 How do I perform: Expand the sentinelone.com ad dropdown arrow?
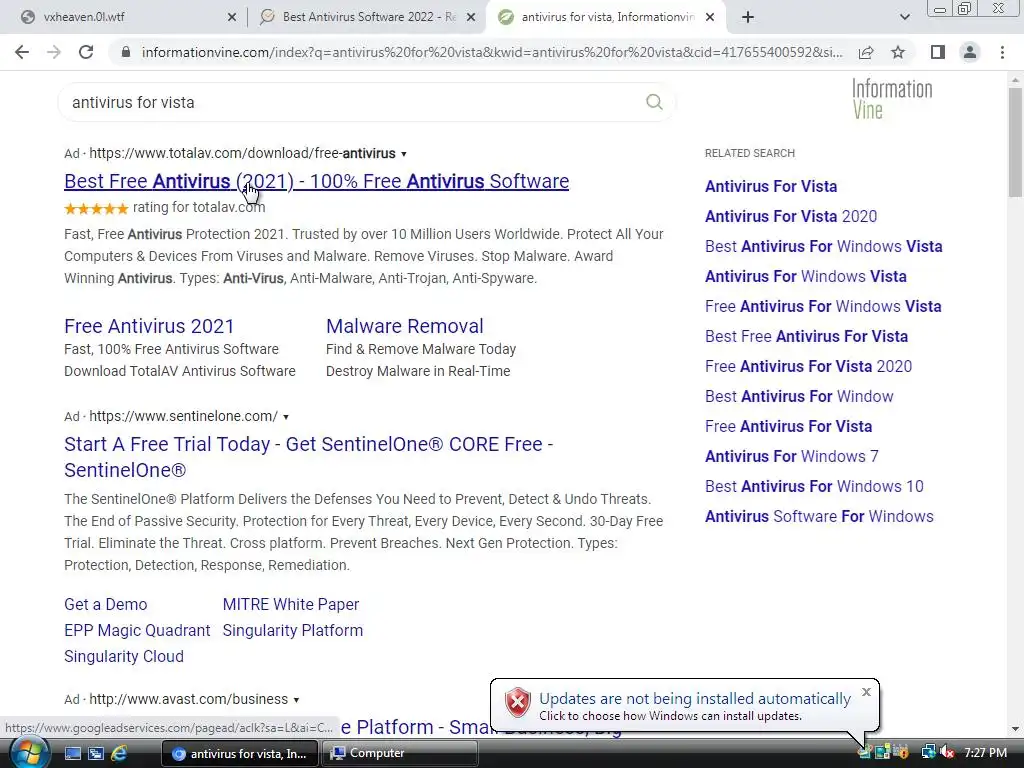click(x=285, y=417)
